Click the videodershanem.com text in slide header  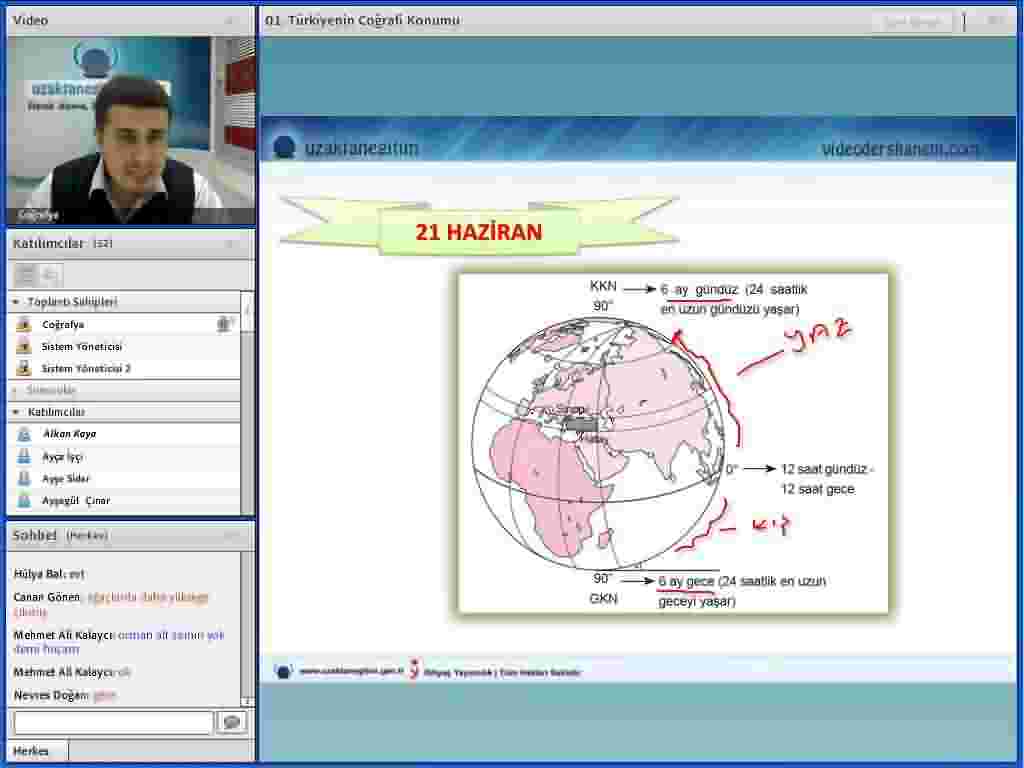point(899,149)
